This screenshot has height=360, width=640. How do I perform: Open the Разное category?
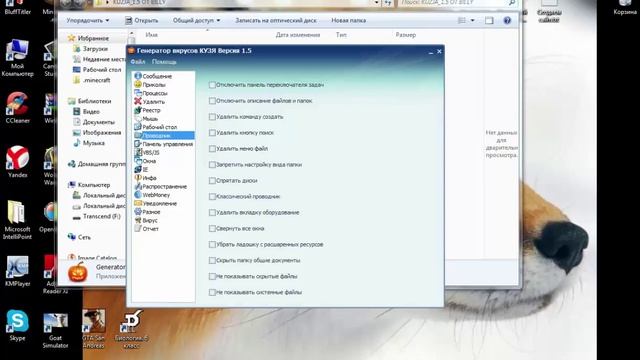pos(147,212)
